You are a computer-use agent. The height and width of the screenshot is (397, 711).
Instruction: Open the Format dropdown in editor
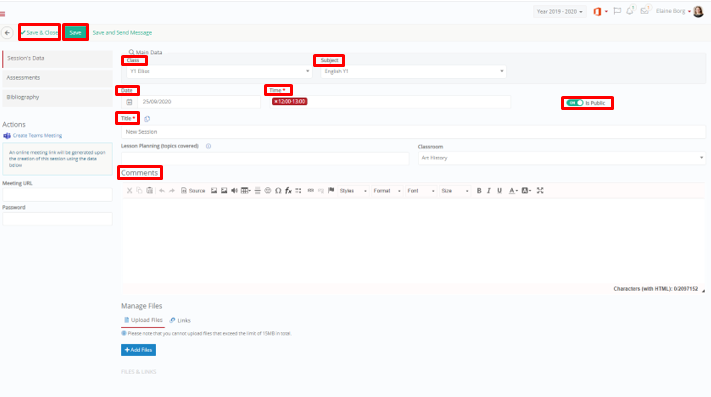point(387,191)
